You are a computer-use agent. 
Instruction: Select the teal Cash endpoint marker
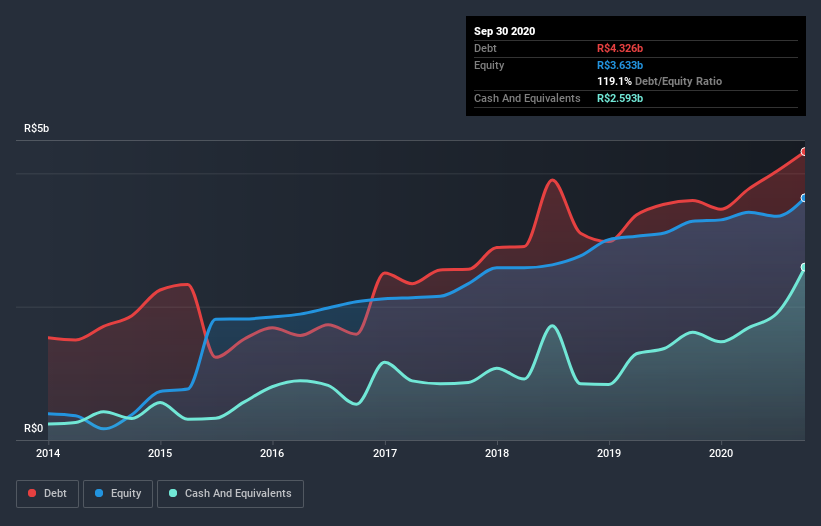(804, 267)
